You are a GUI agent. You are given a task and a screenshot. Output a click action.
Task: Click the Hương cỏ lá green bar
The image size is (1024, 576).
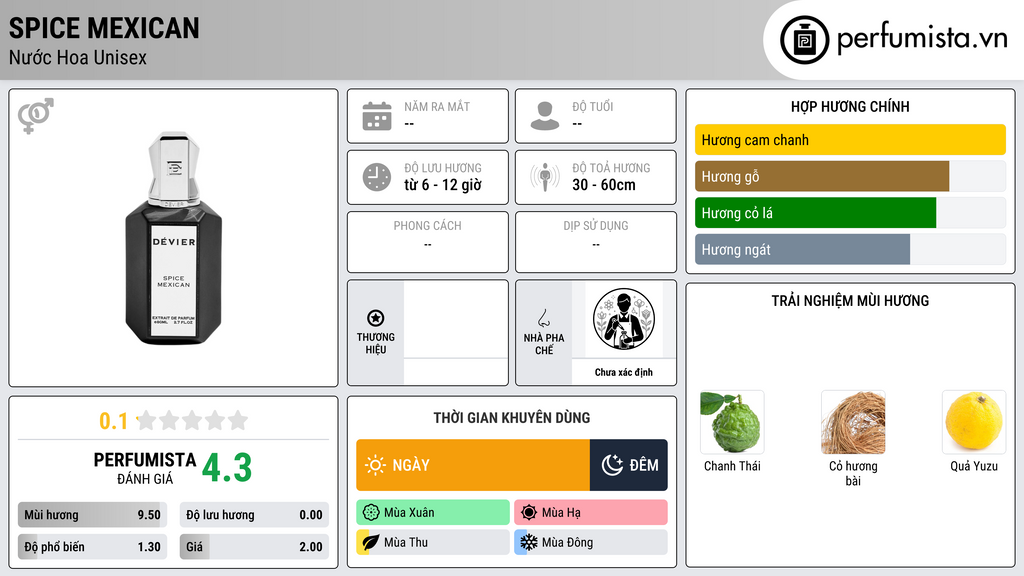[815, 213]
